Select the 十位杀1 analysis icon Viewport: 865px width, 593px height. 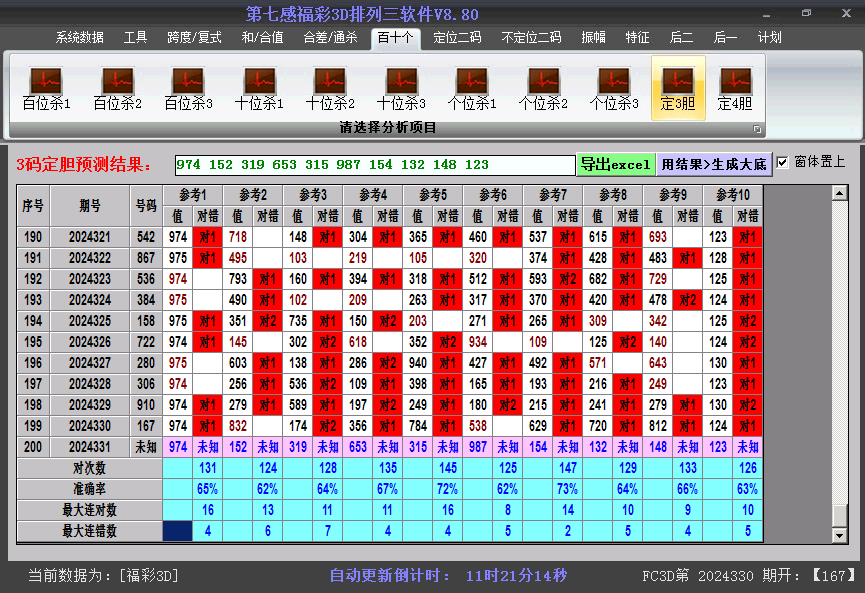[x=259, y=89]
